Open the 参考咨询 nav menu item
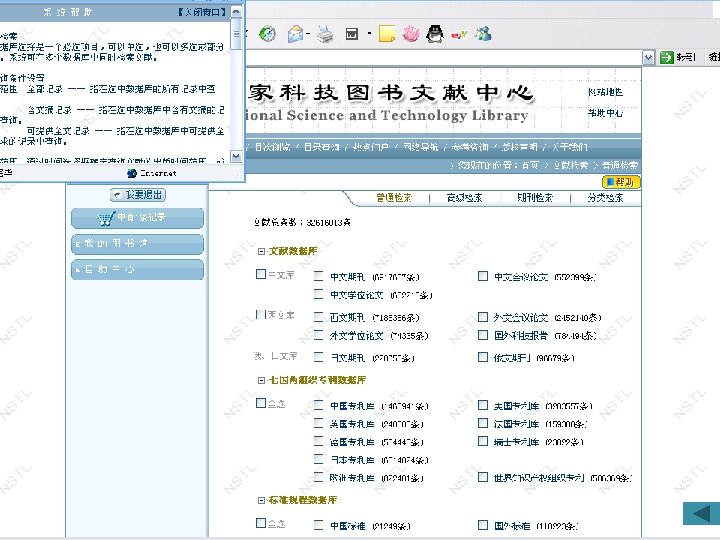Screen dimensions: 720x540 coord(470,147)
